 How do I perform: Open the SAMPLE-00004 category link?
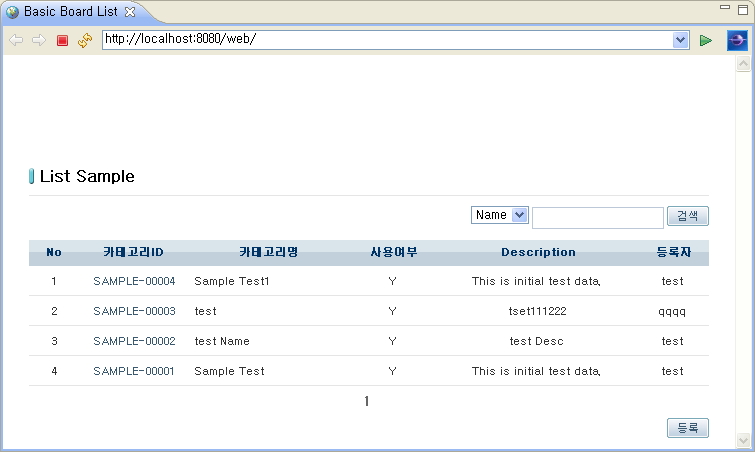coord(134,281)
